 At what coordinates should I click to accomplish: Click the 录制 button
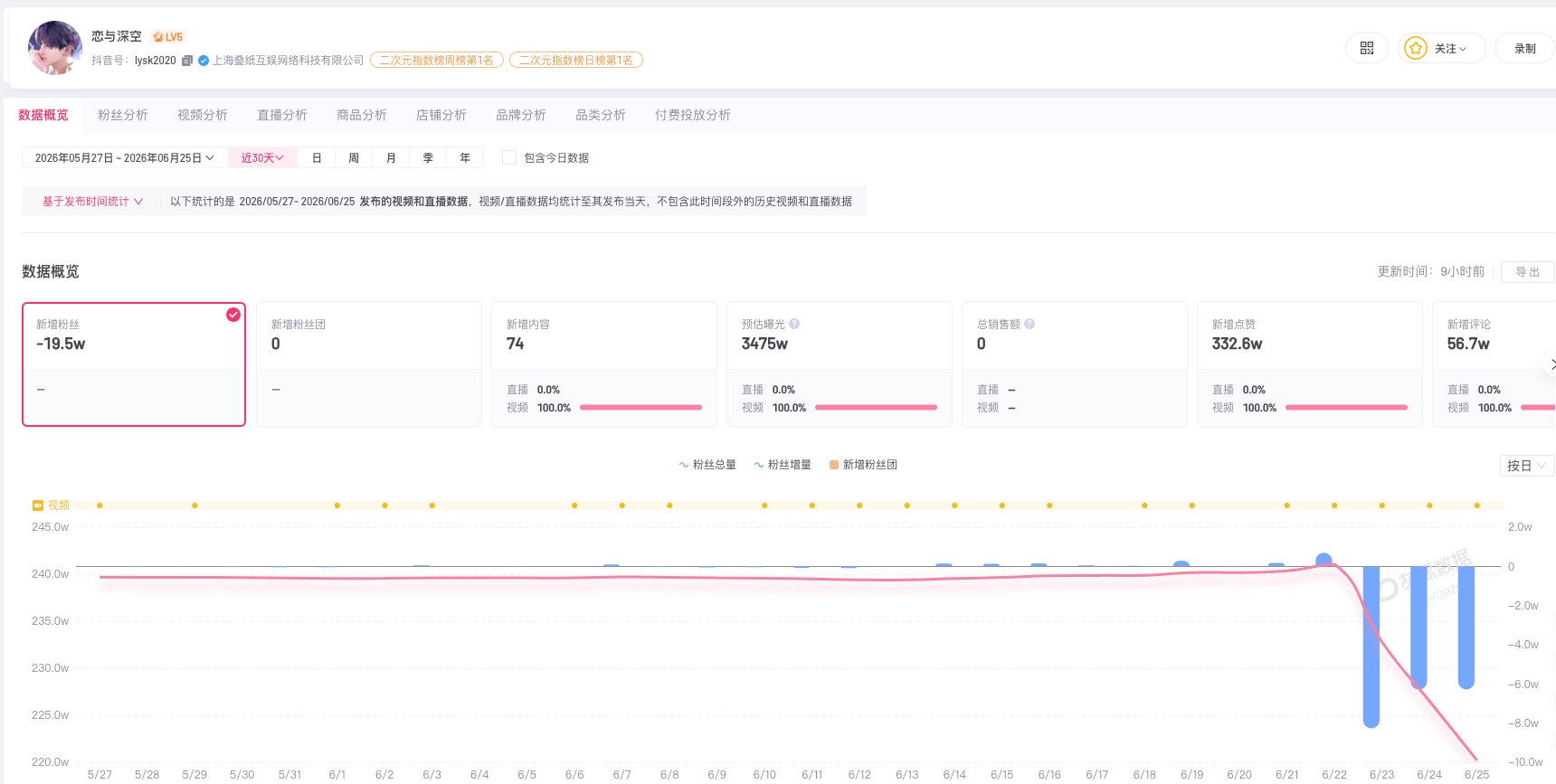click(x=1525, y=48)
